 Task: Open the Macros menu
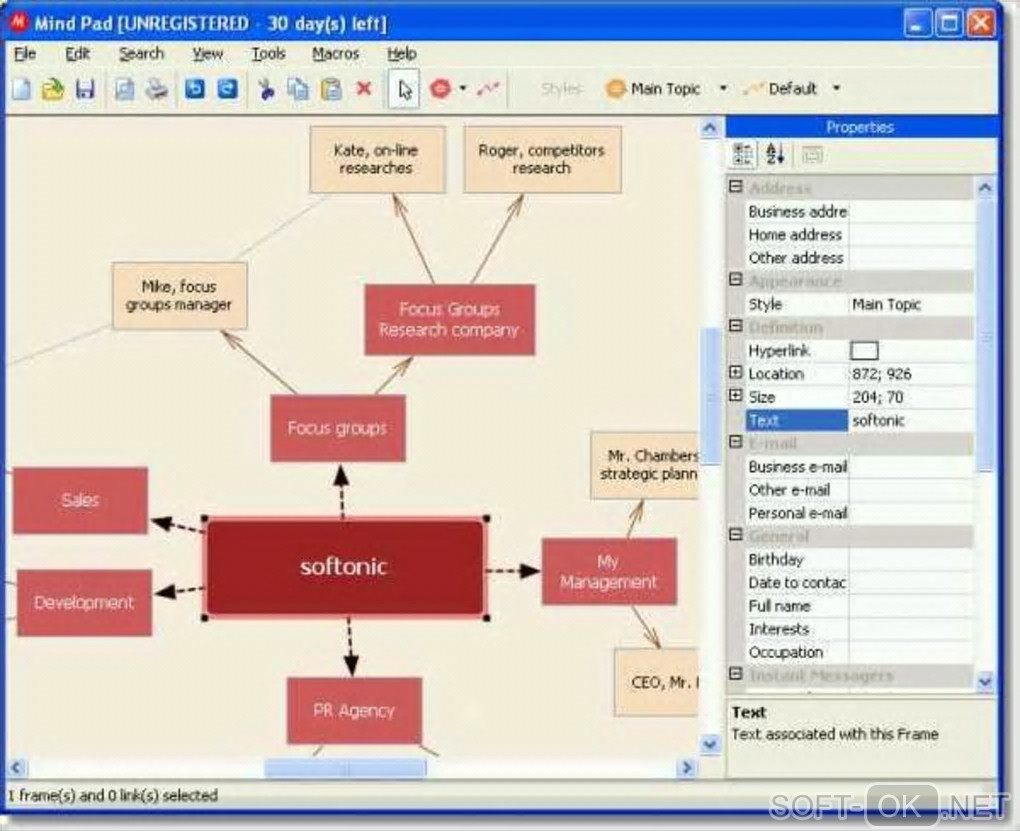point(336,54)
